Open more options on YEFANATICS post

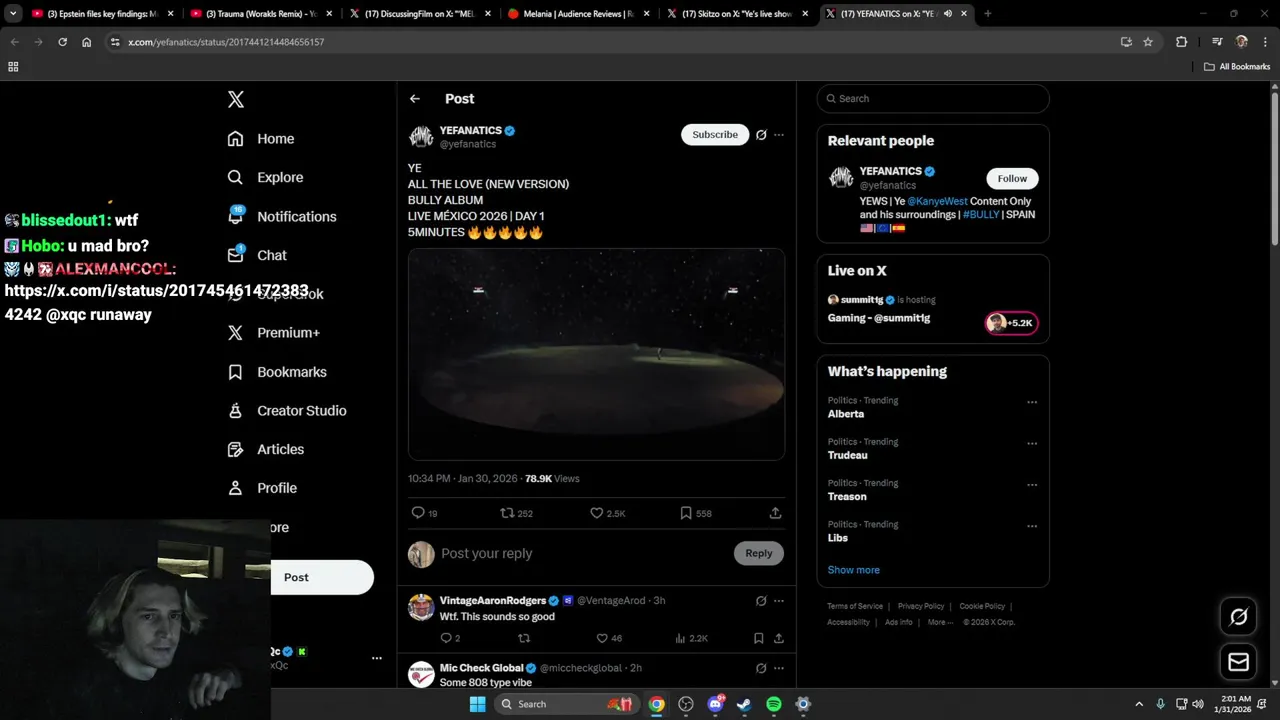tap(779, 135)
